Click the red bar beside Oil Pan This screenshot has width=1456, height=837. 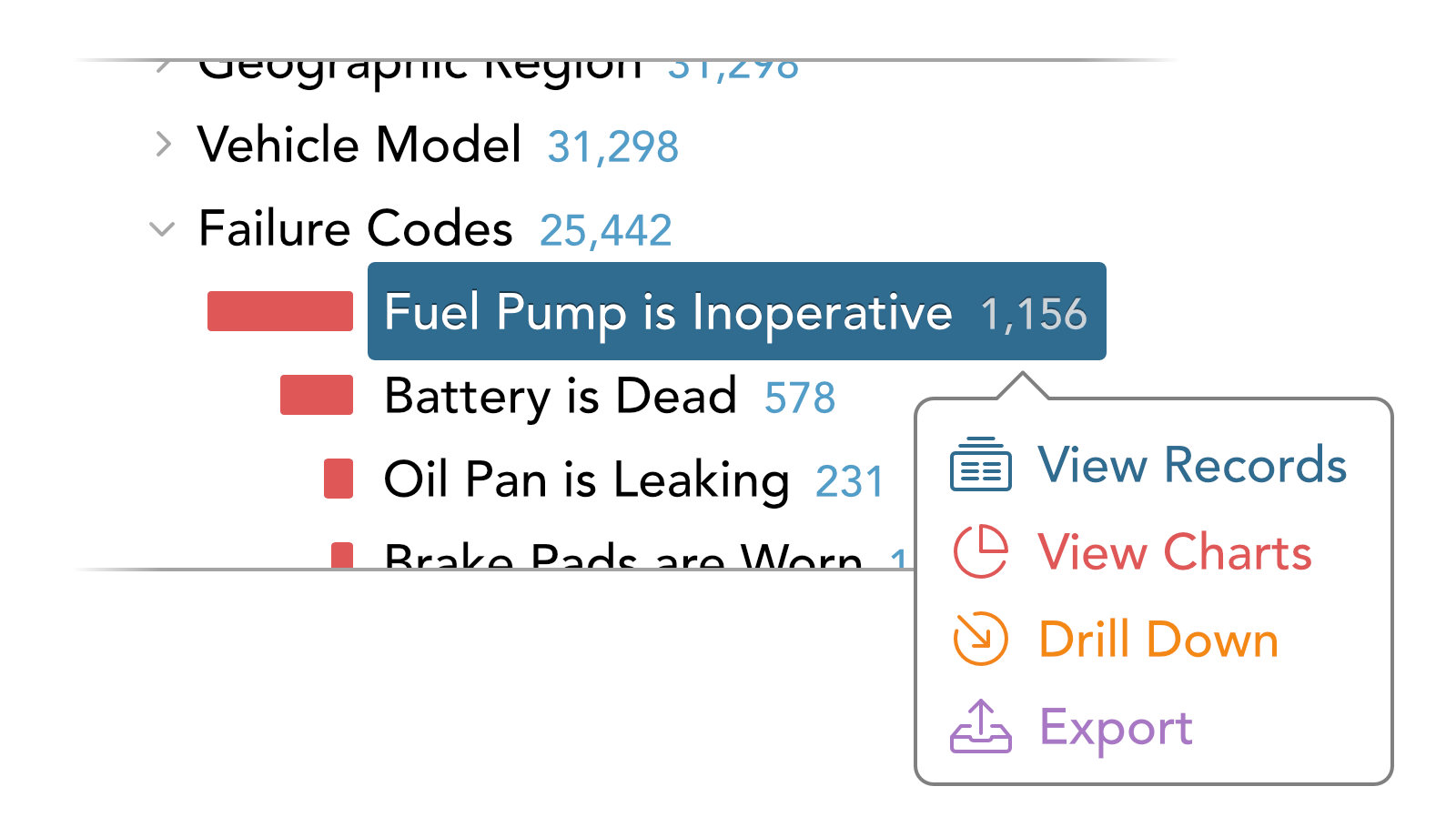tap(339, 479)
